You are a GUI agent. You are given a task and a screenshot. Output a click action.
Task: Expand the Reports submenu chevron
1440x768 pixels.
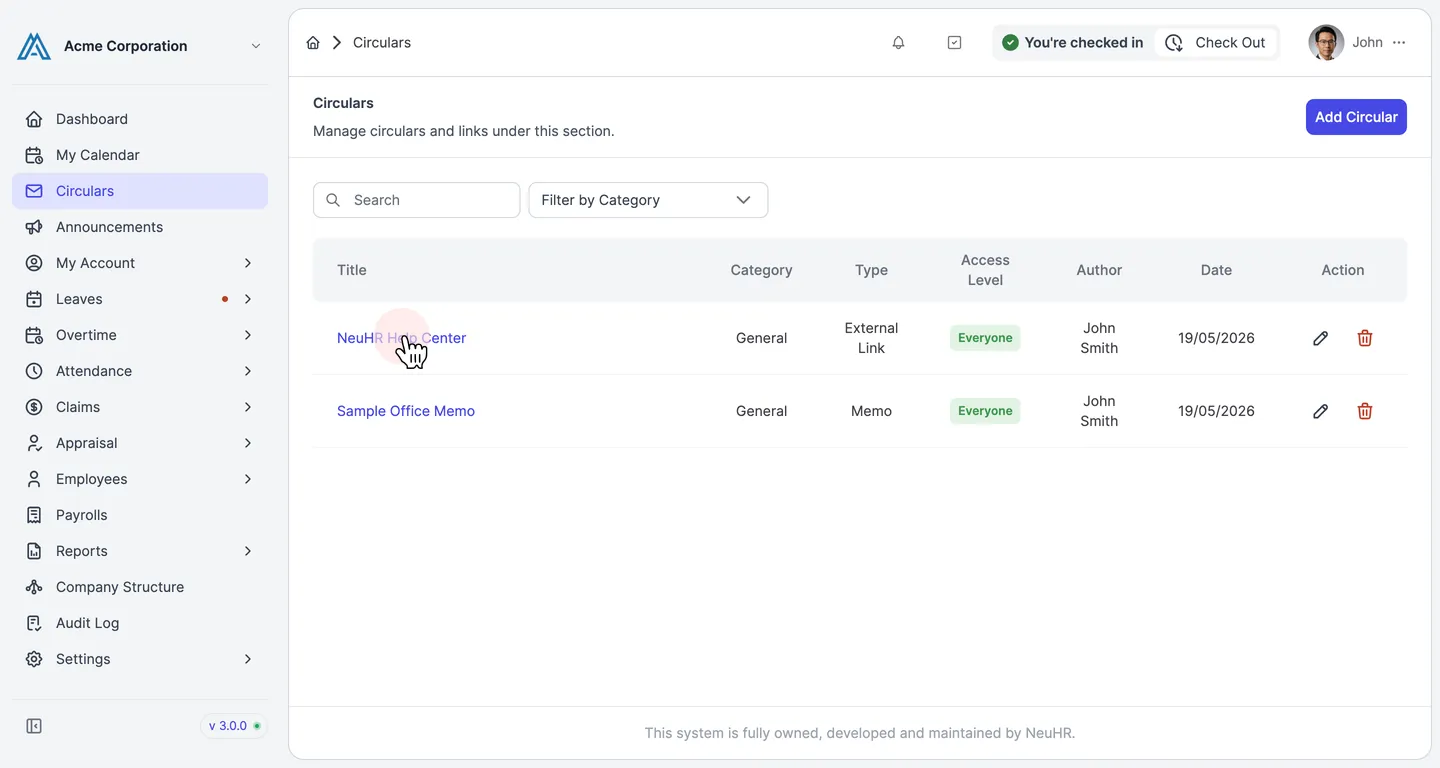click(248, 551)
